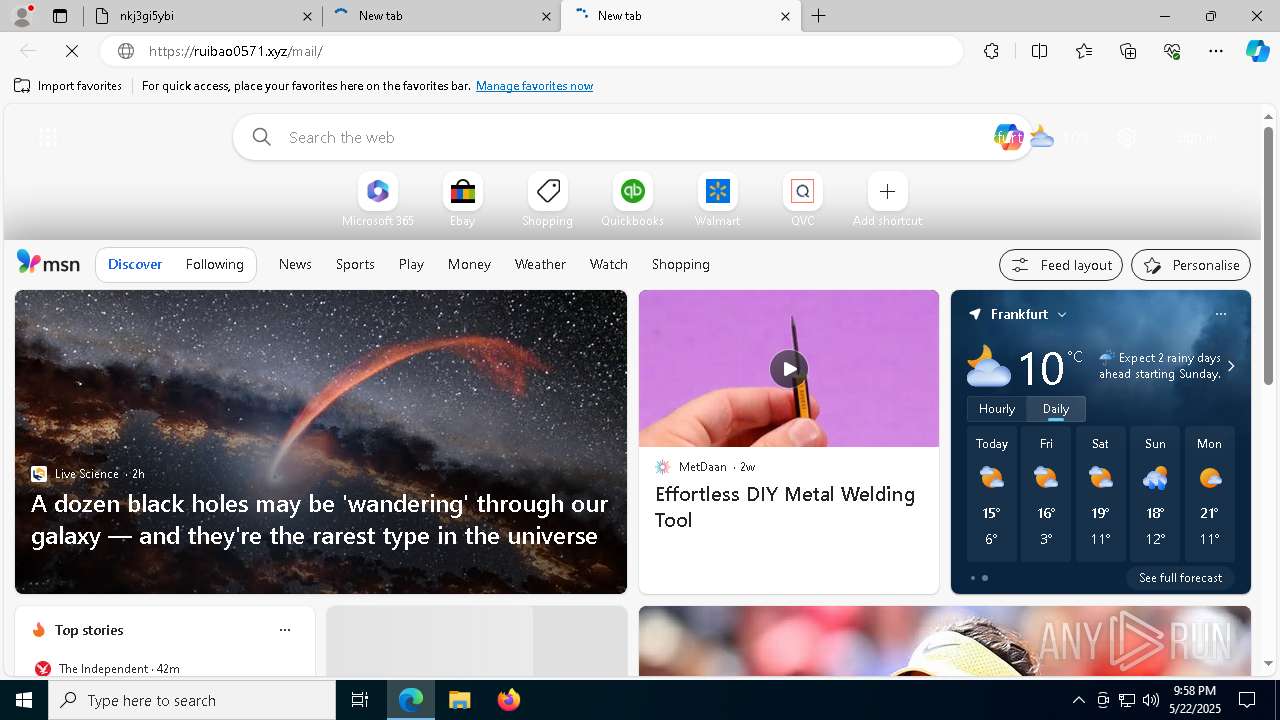The height and width of the screenshot is (720, 1280).
Task: Open Top stories more options
Action: pos(285,630)
